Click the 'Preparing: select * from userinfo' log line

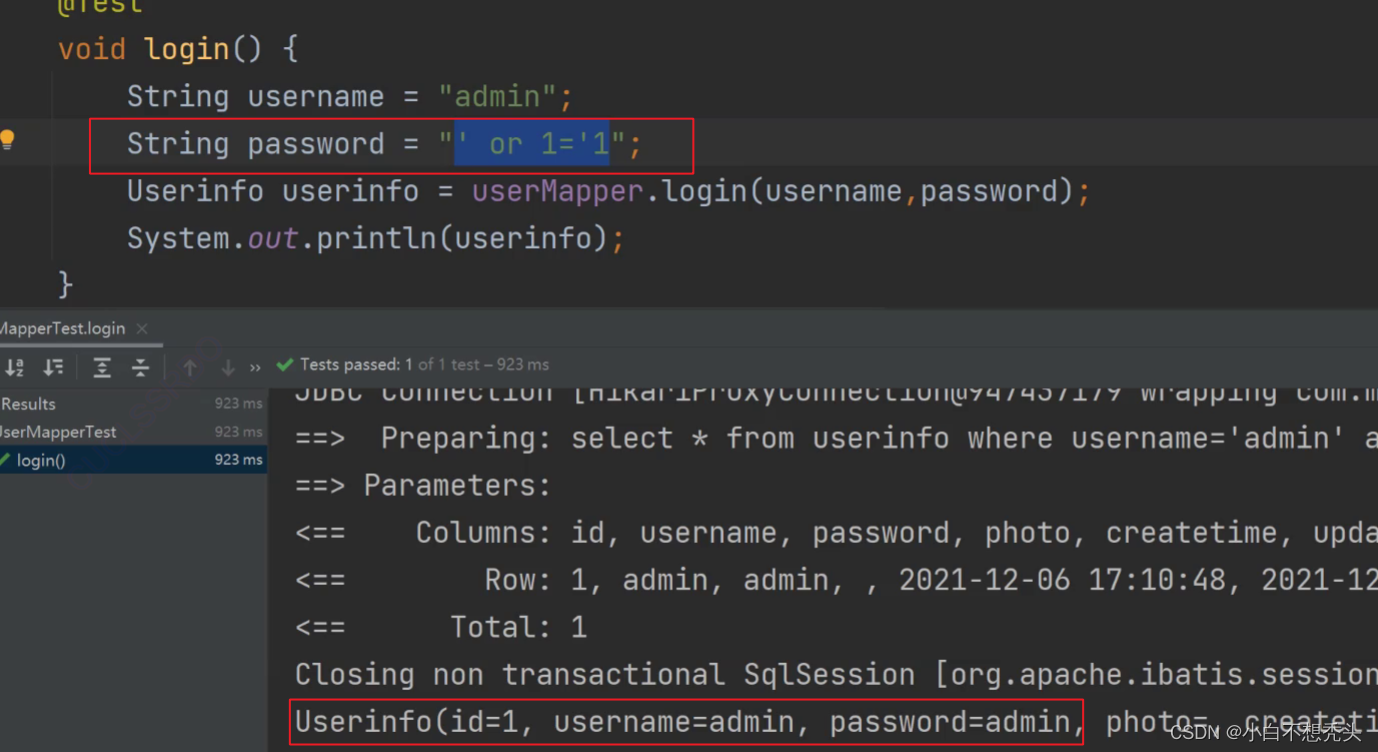[836, 437]
